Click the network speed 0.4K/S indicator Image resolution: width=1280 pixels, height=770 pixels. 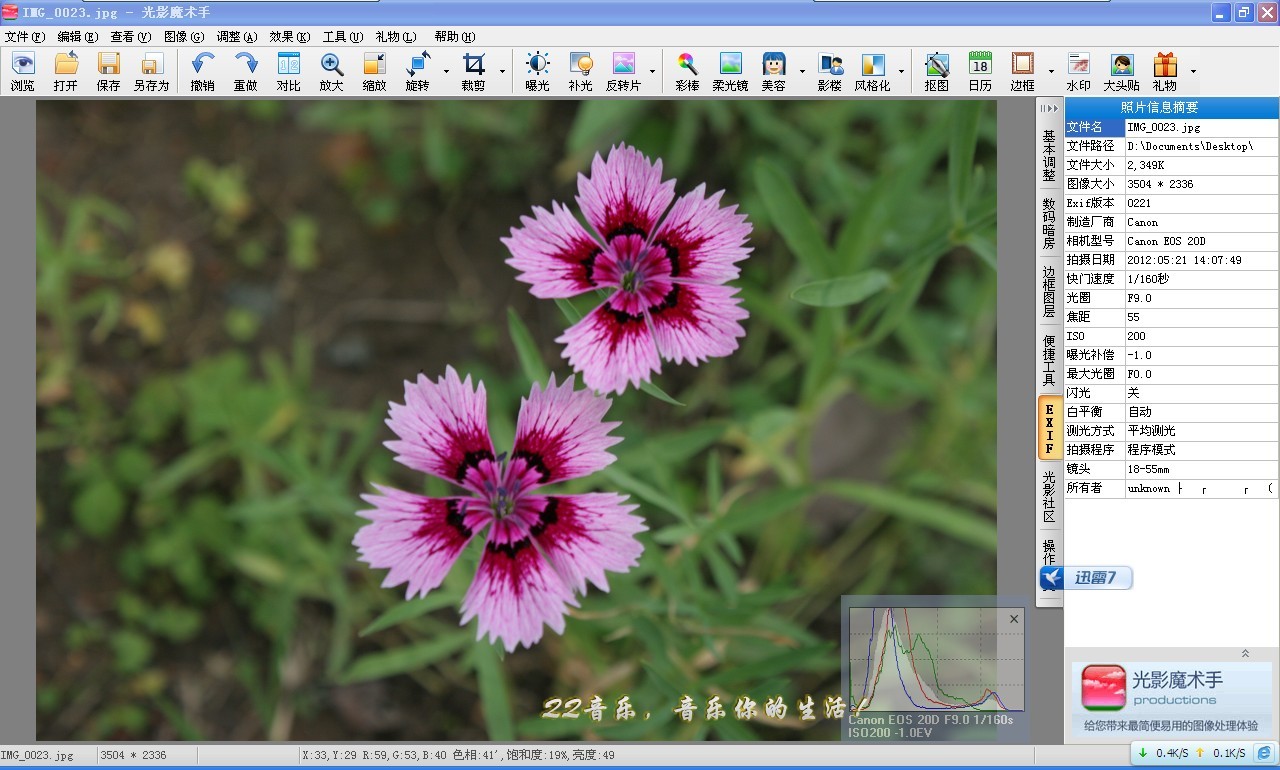(1163, 753)
